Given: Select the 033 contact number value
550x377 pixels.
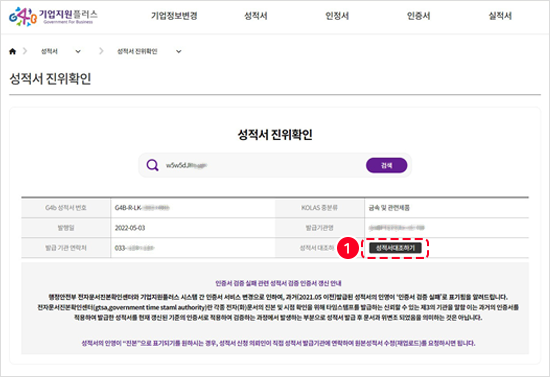Looking at the screenshot, I should pos(134,248).
